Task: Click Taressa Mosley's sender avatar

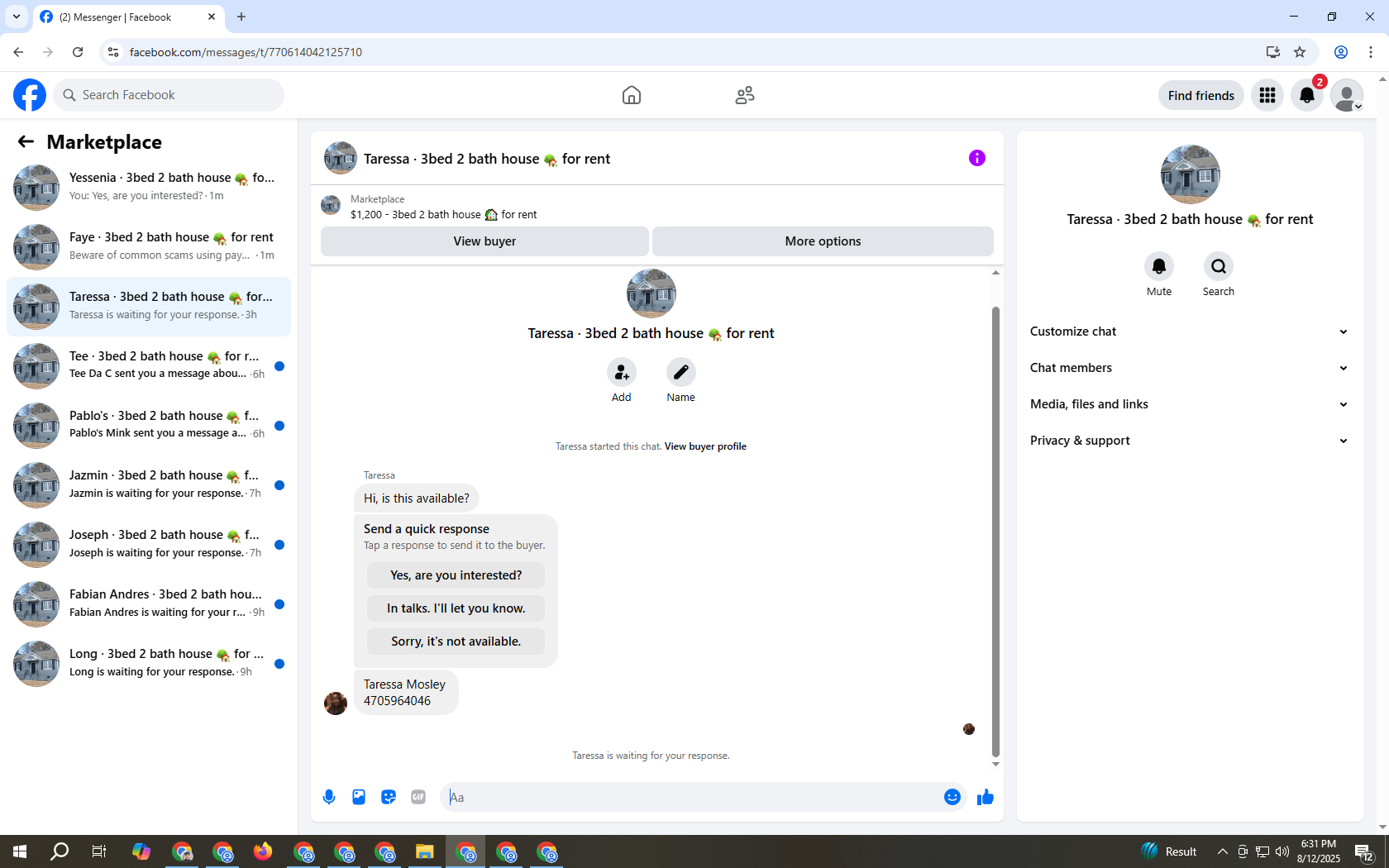Action: coord(336,703)
